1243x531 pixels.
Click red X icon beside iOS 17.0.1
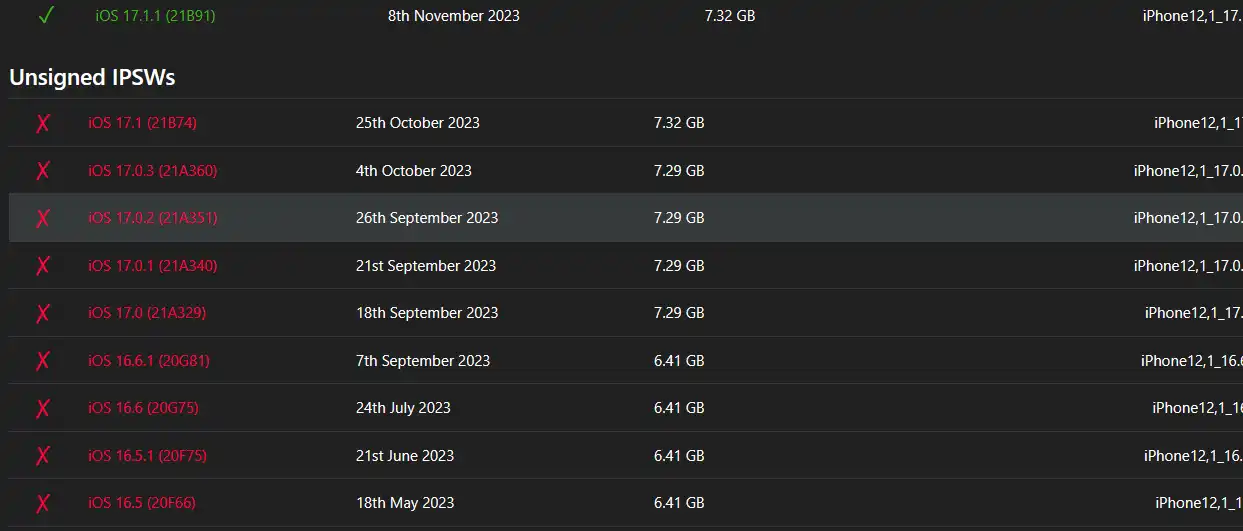43,266
